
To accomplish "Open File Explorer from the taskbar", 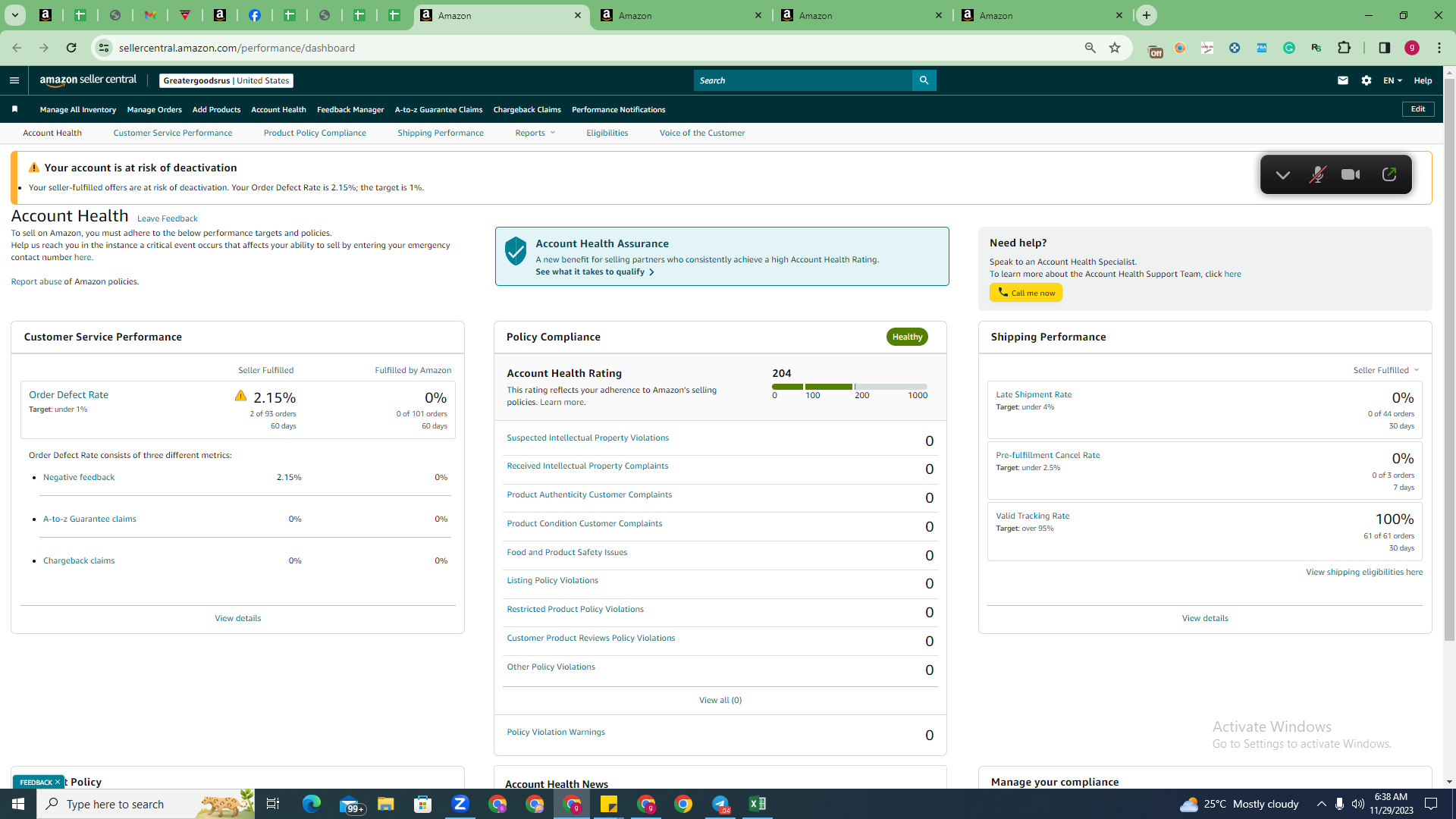I will [x=386, y=804].
